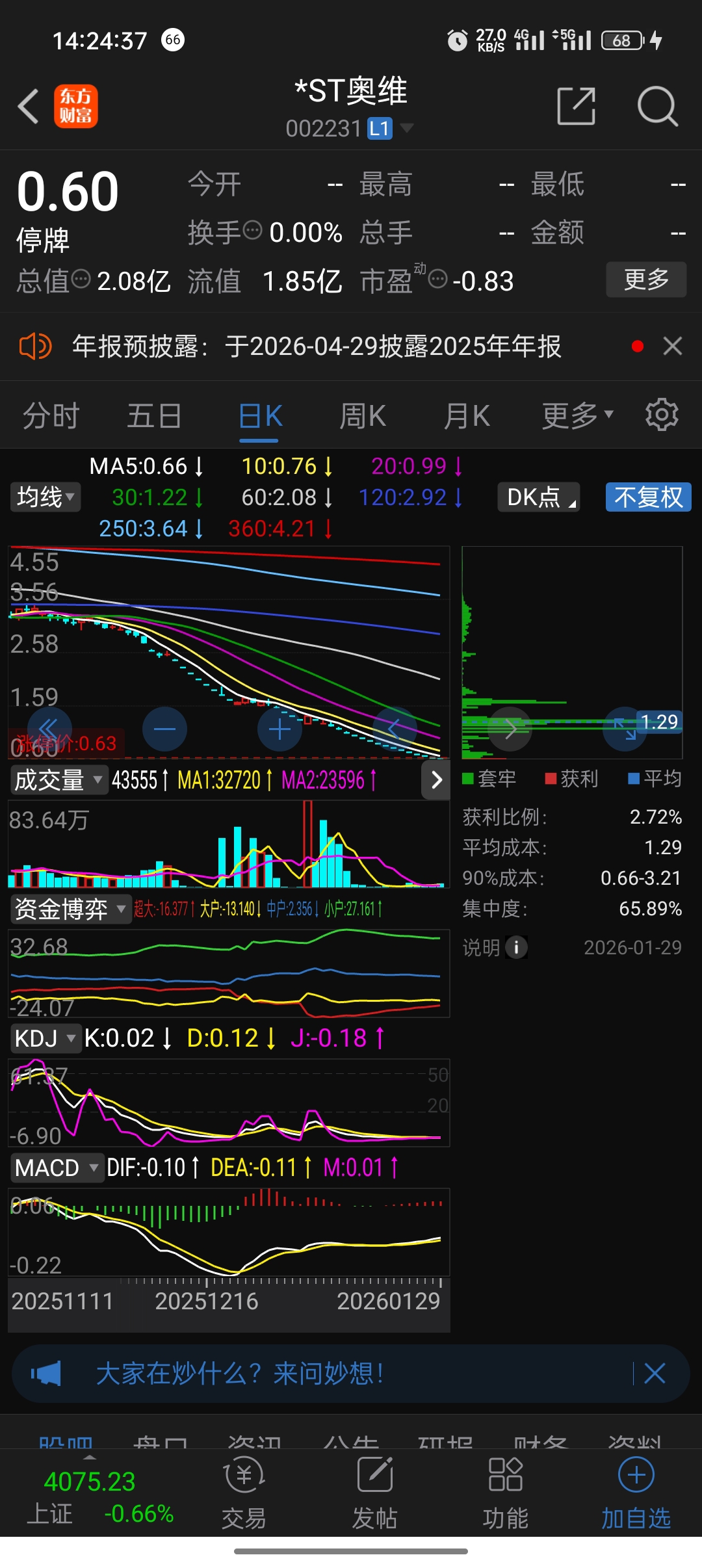Open 发帖 post icon
This screenshot has height=1568, width=702.
(x=375, y=1494)
